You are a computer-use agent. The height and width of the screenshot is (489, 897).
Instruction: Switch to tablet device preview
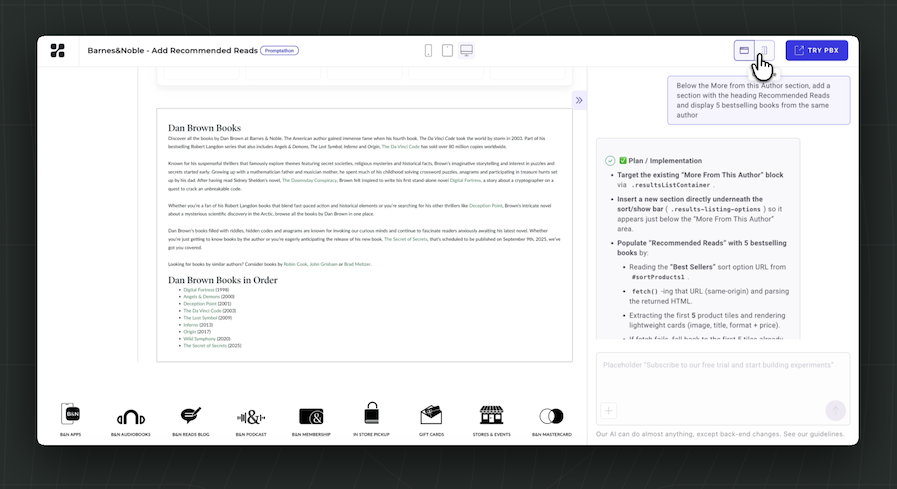pos(447,50)
